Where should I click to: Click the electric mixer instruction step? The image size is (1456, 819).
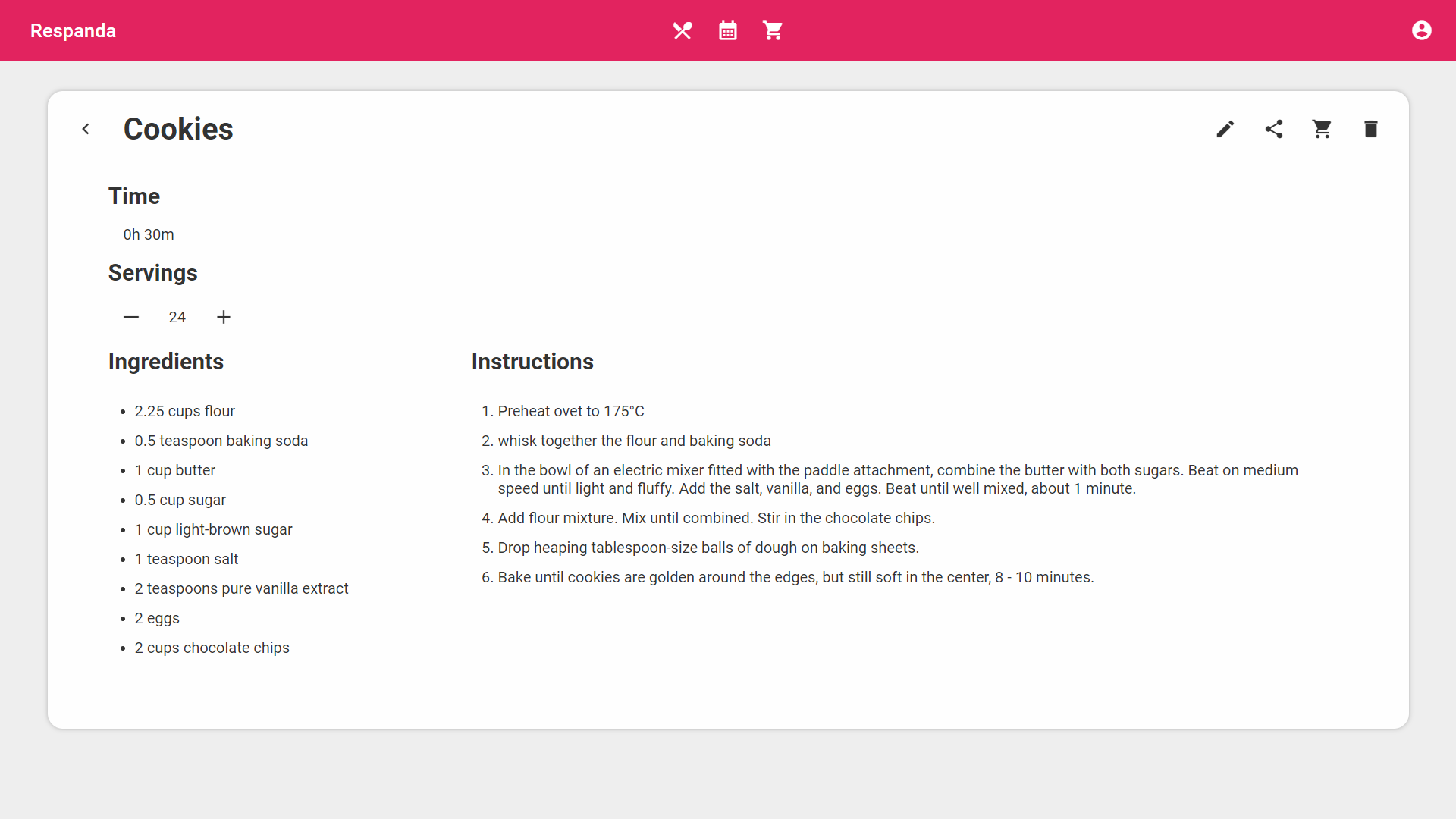coord(898,479)
